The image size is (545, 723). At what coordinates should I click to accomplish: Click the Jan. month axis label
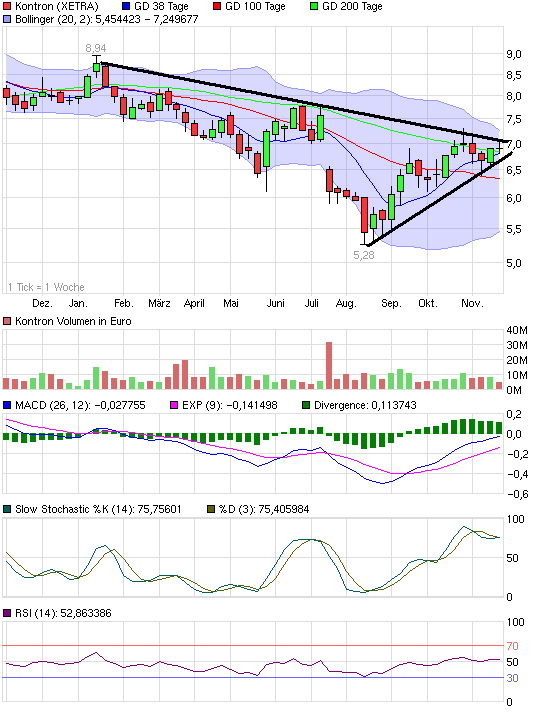[x=78, y=303]
